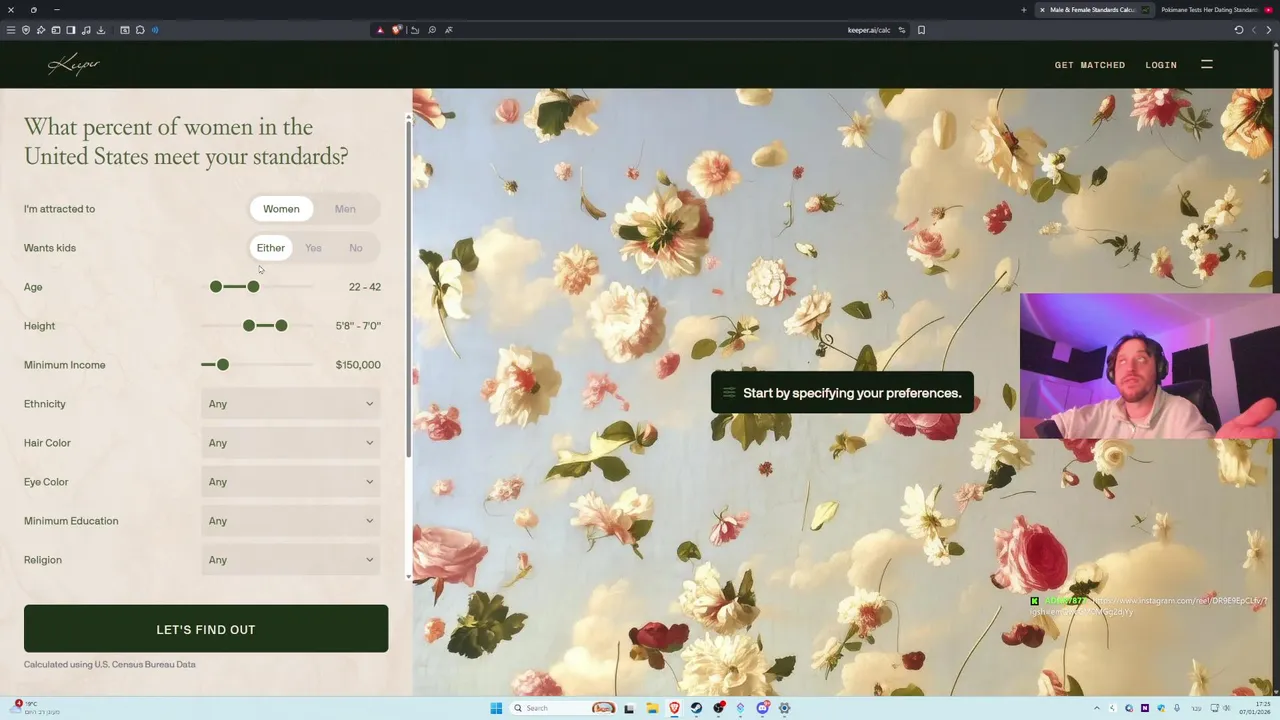Viewport: 1280px width, 720px height.
Task: Click the '22 - 42' age range text
Action: pos(365,287)
